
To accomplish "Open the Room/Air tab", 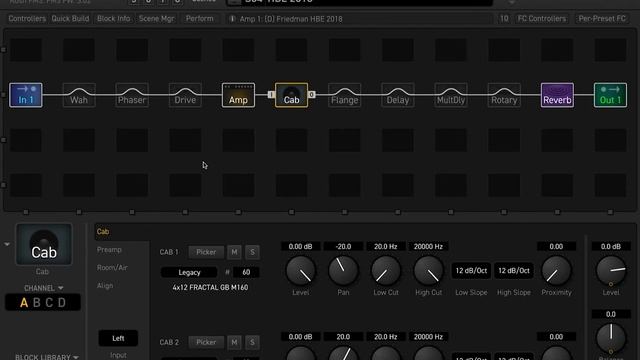I will point(112,268).
